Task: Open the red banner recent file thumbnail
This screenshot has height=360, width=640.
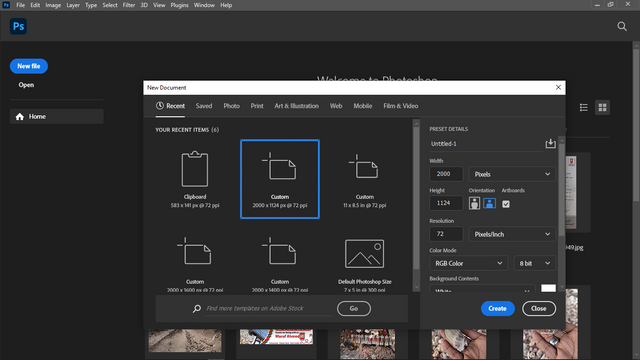Action: (276, 337)
